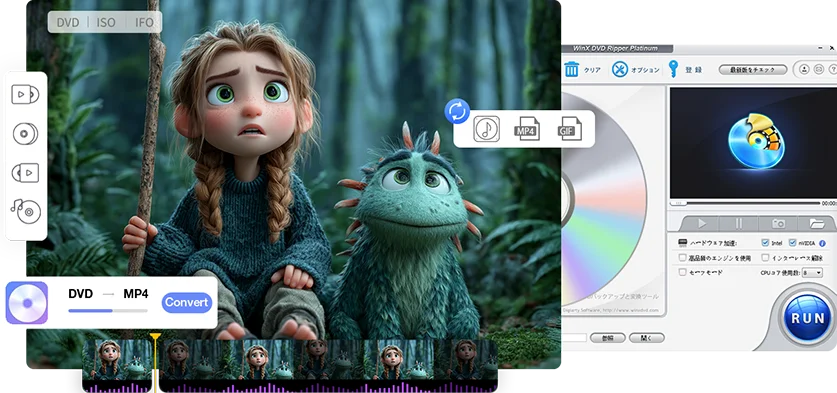Enable the 高品質のエンジンを使用 checkbox
This screenshot has width=837, height=393.
click(682, 257)
